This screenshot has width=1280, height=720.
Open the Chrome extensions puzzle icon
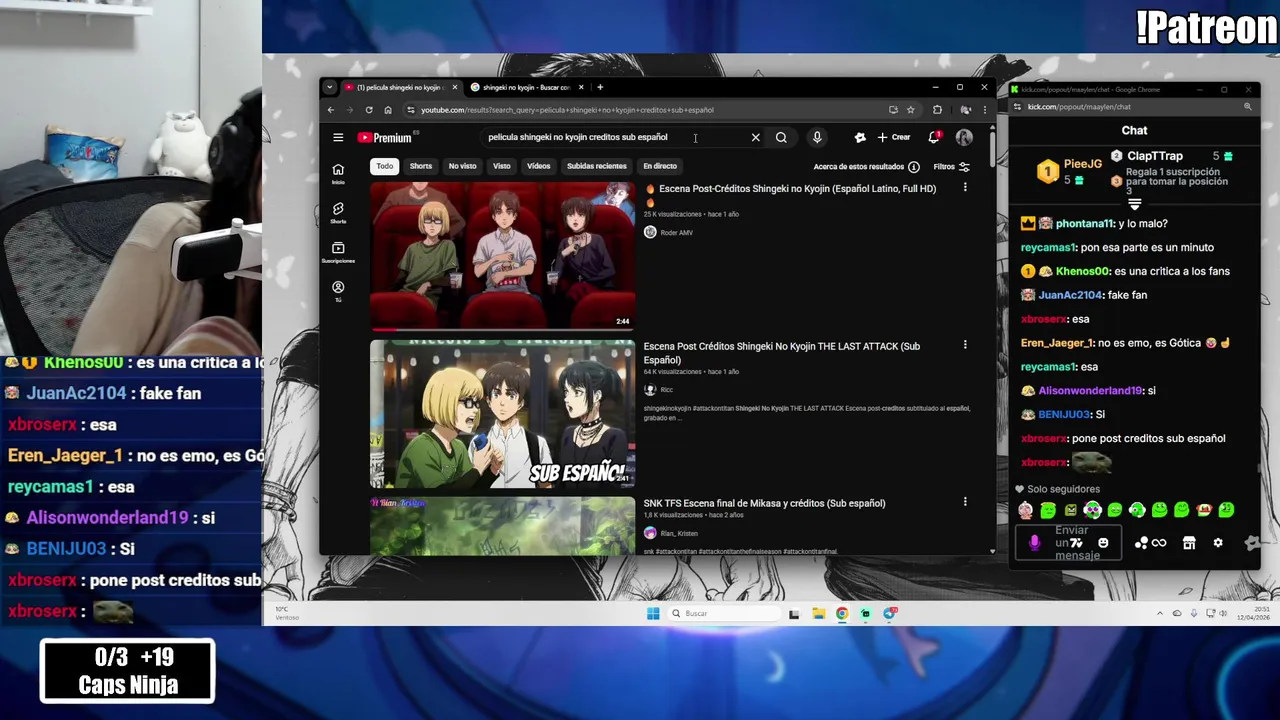click(x=937, y=110)
